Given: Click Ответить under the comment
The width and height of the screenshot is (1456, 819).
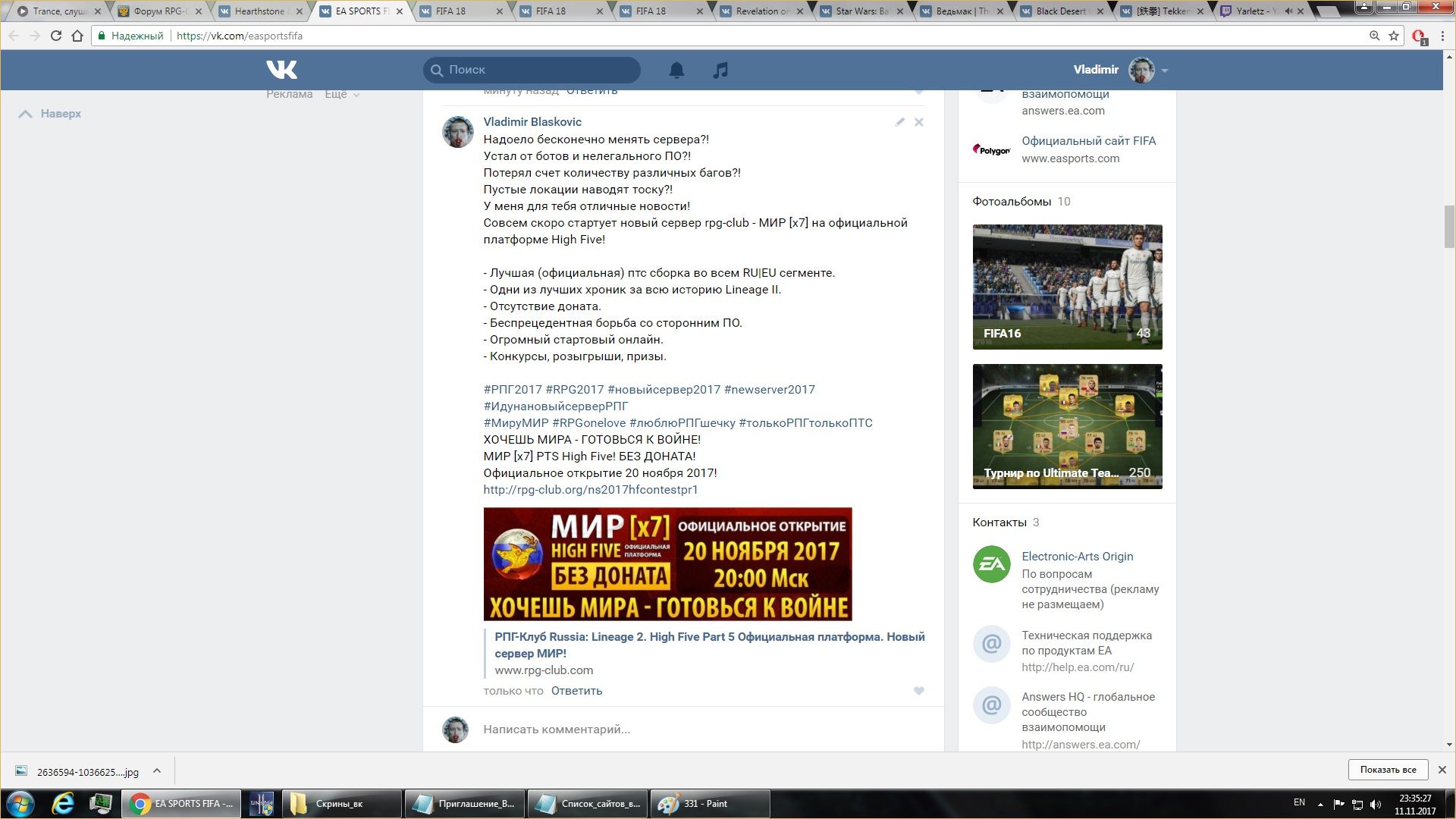Looking at the screenshot, I should pos(576,691).
